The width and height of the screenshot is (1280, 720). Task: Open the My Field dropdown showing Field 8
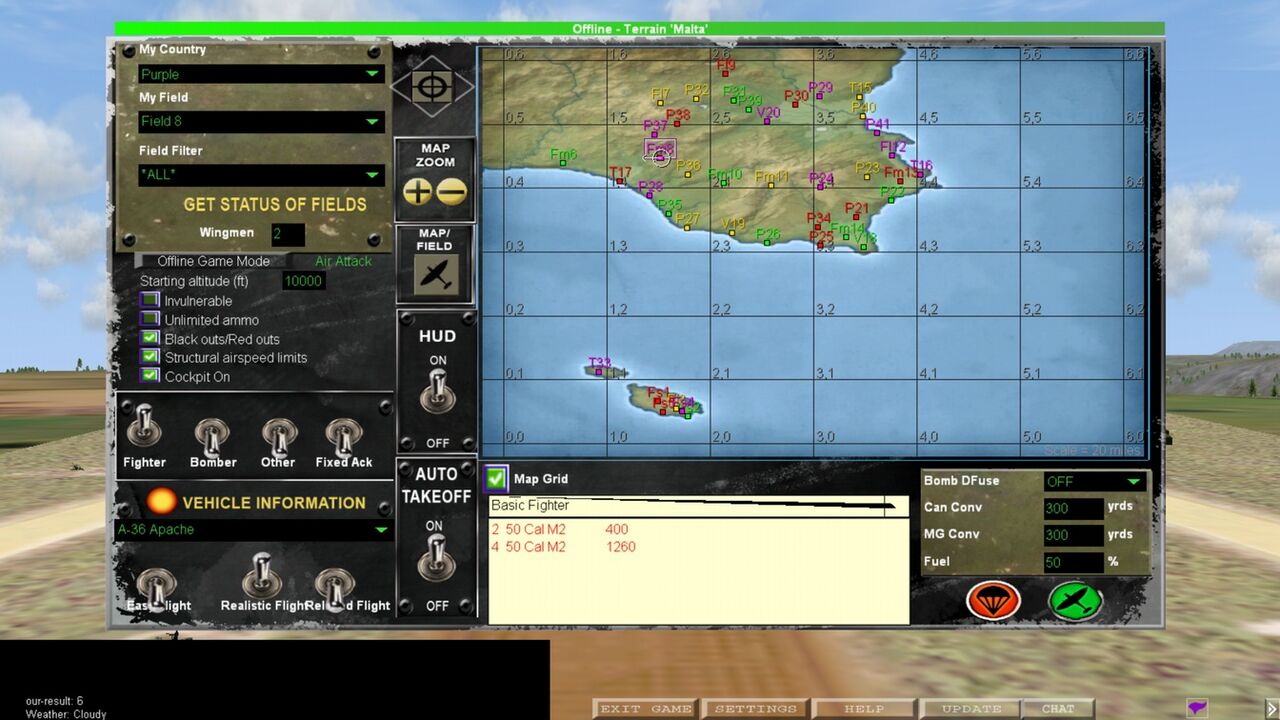261,122
